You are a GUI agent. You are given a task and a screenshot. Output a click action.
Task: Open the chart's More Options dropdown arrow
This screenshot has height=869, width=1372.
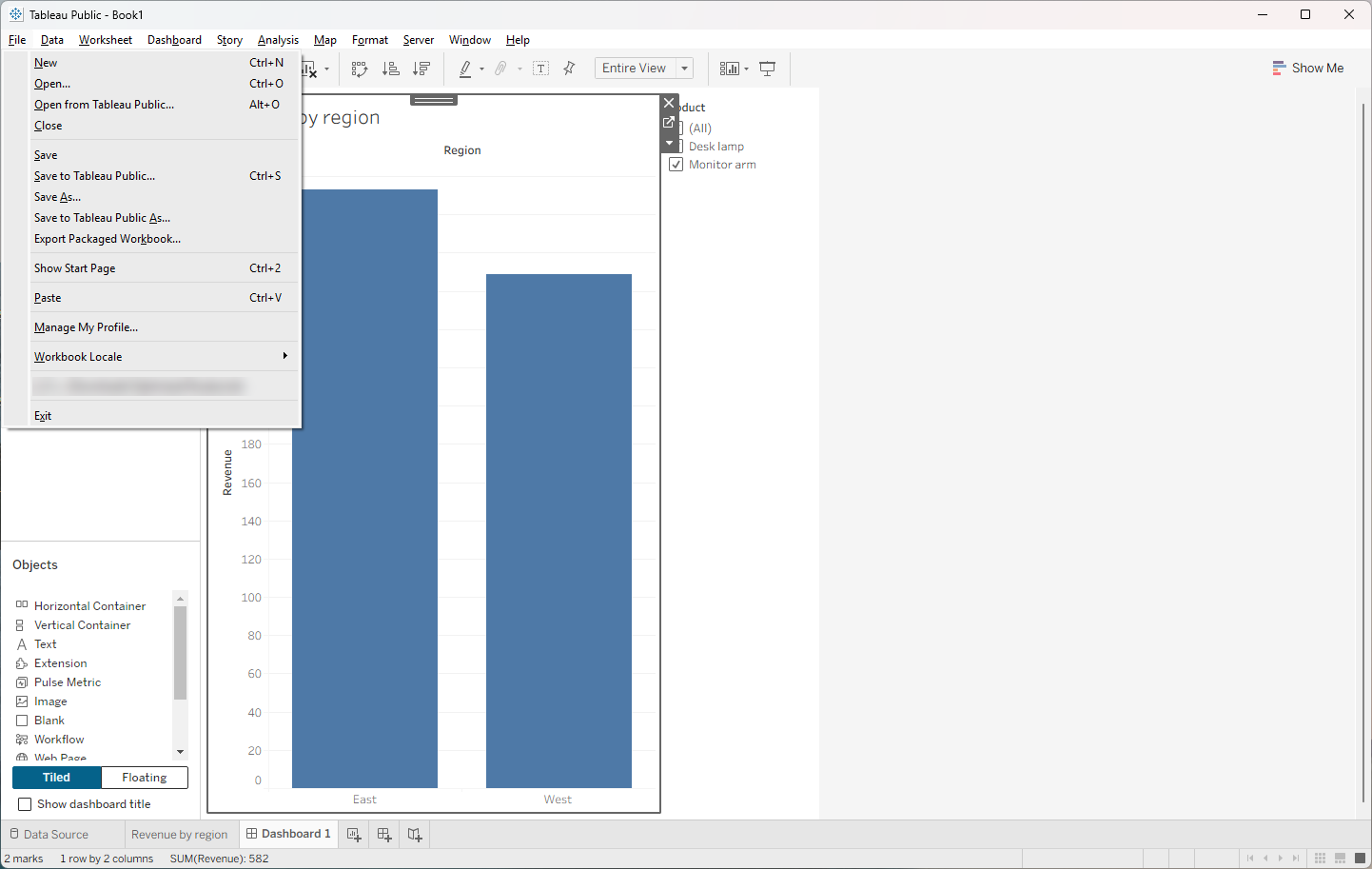(x=669, y=143)
